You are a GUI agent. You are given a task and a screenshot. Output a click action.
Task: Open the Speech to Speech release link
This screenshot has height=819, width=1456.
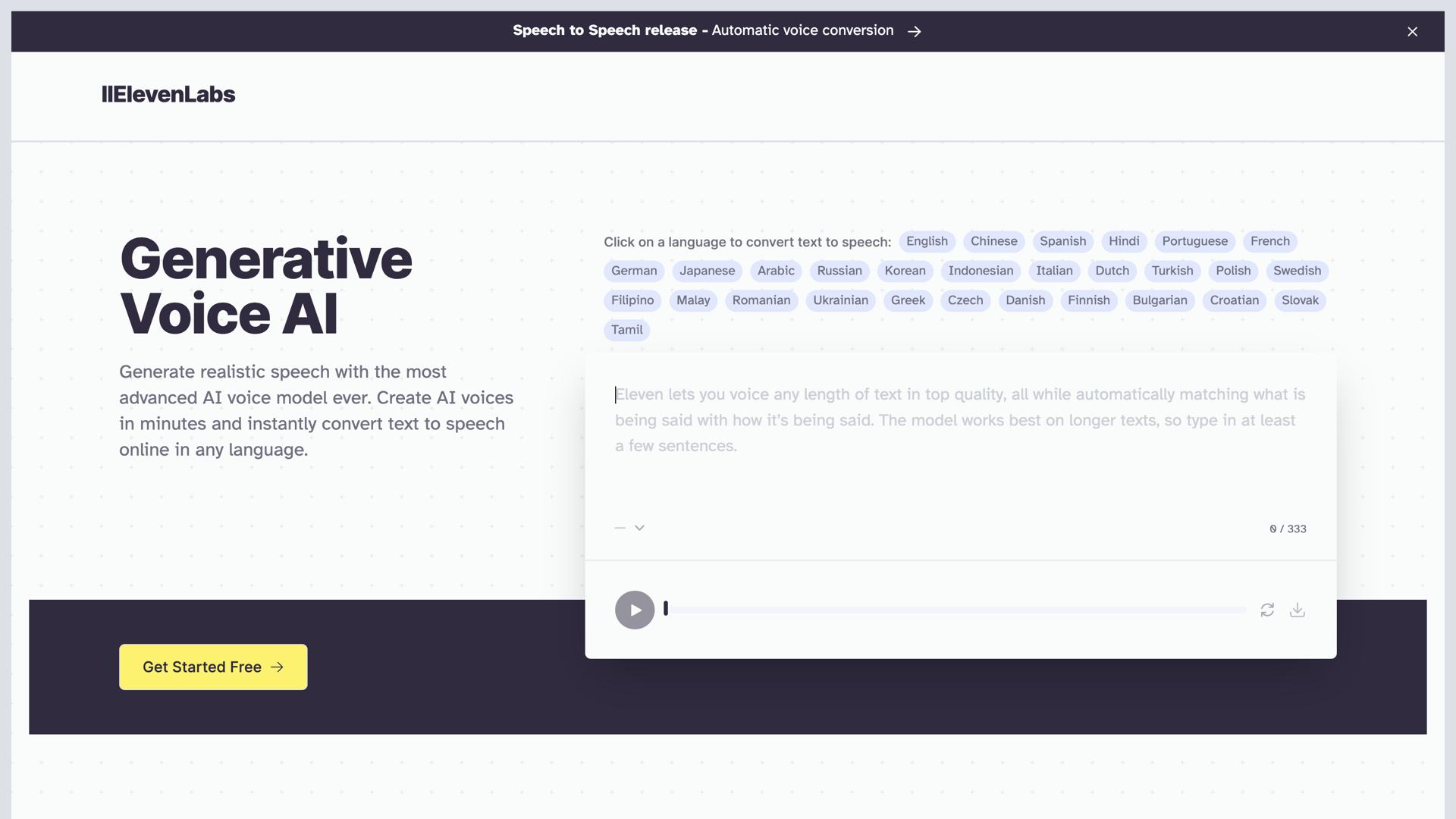coord(703,30)
